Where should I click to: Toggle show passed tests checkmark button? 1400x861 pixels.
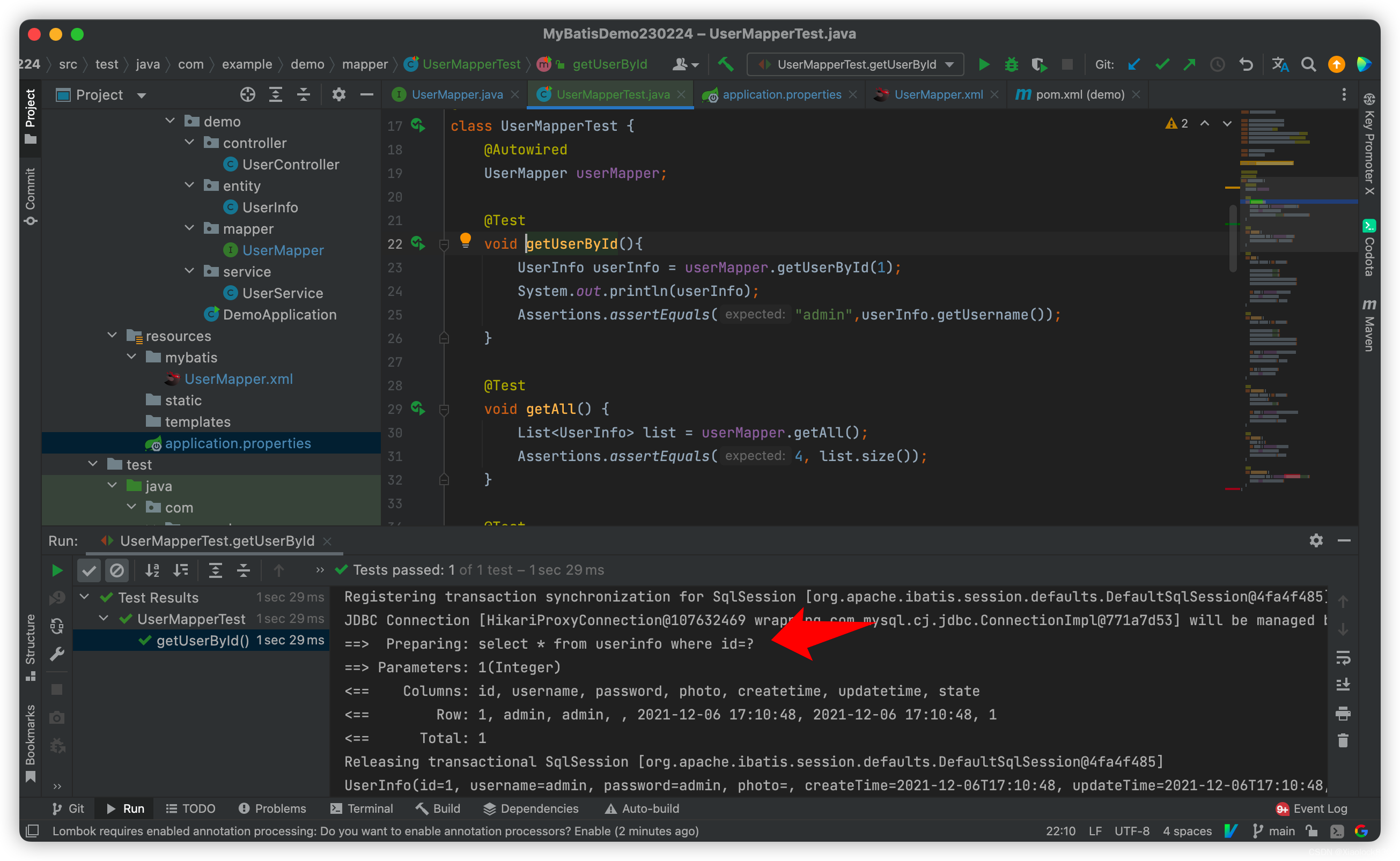pos(89,570)
